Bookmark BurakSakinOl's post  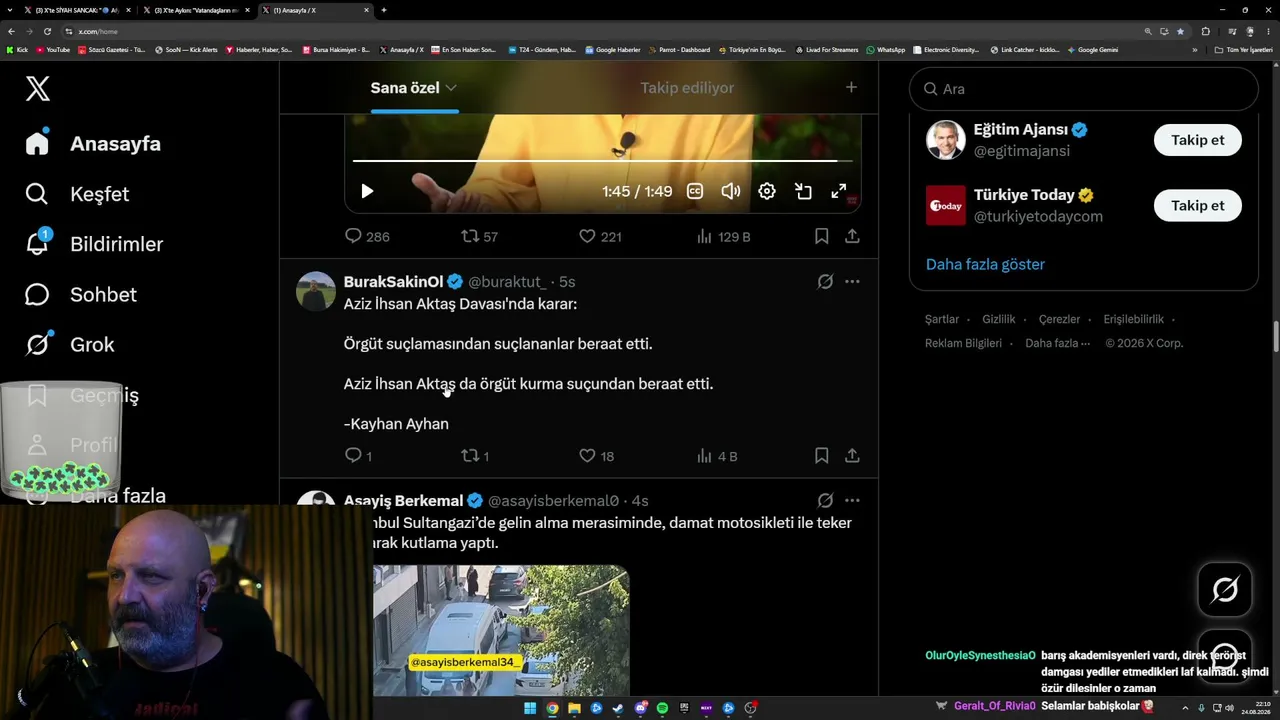pyautogui.click(x=821, y=456)
